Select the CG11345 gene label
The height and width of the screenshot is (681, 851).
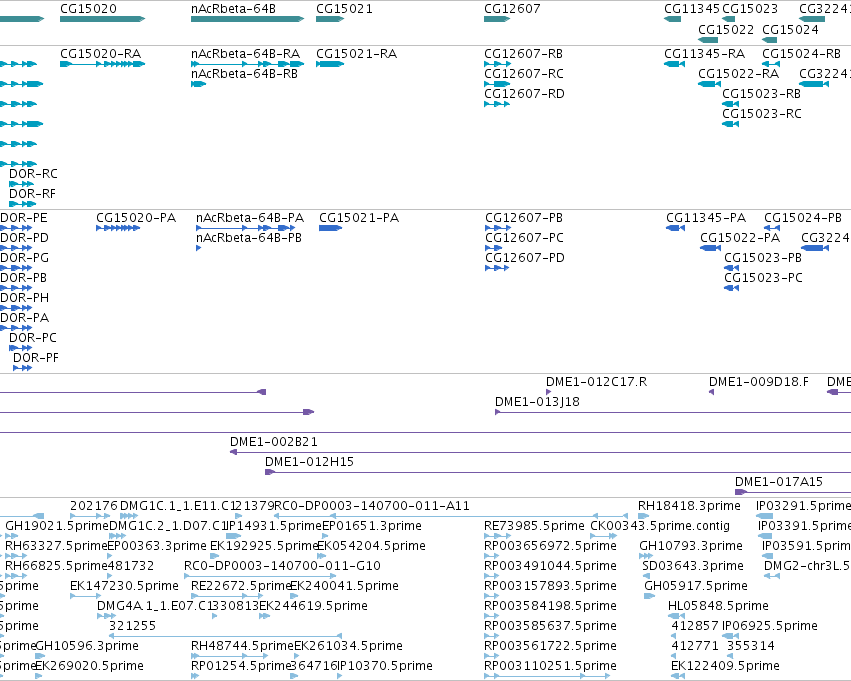point(692,9)
